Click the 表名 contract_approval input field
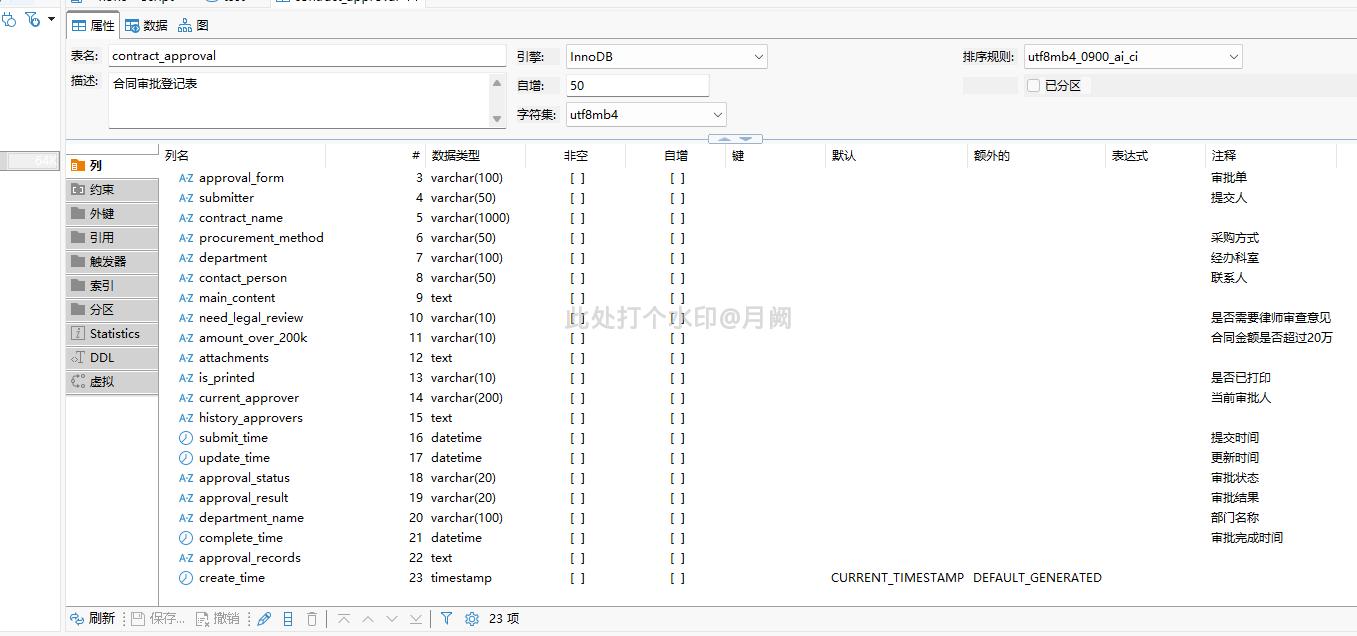Viewport: 1357px width, 636px height. (306, 56)
